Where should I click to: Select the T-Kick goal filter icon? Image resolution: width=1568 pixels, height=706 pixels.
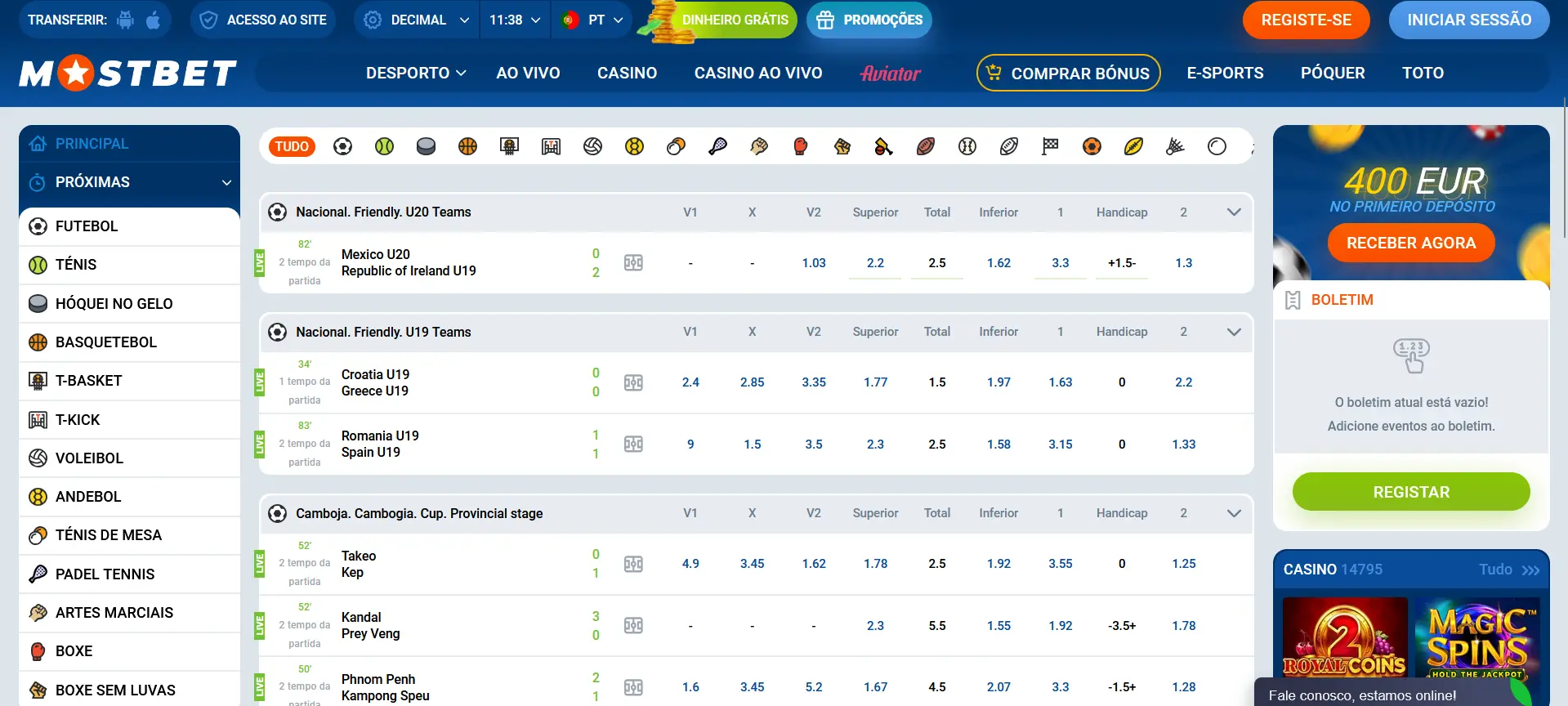552,146
